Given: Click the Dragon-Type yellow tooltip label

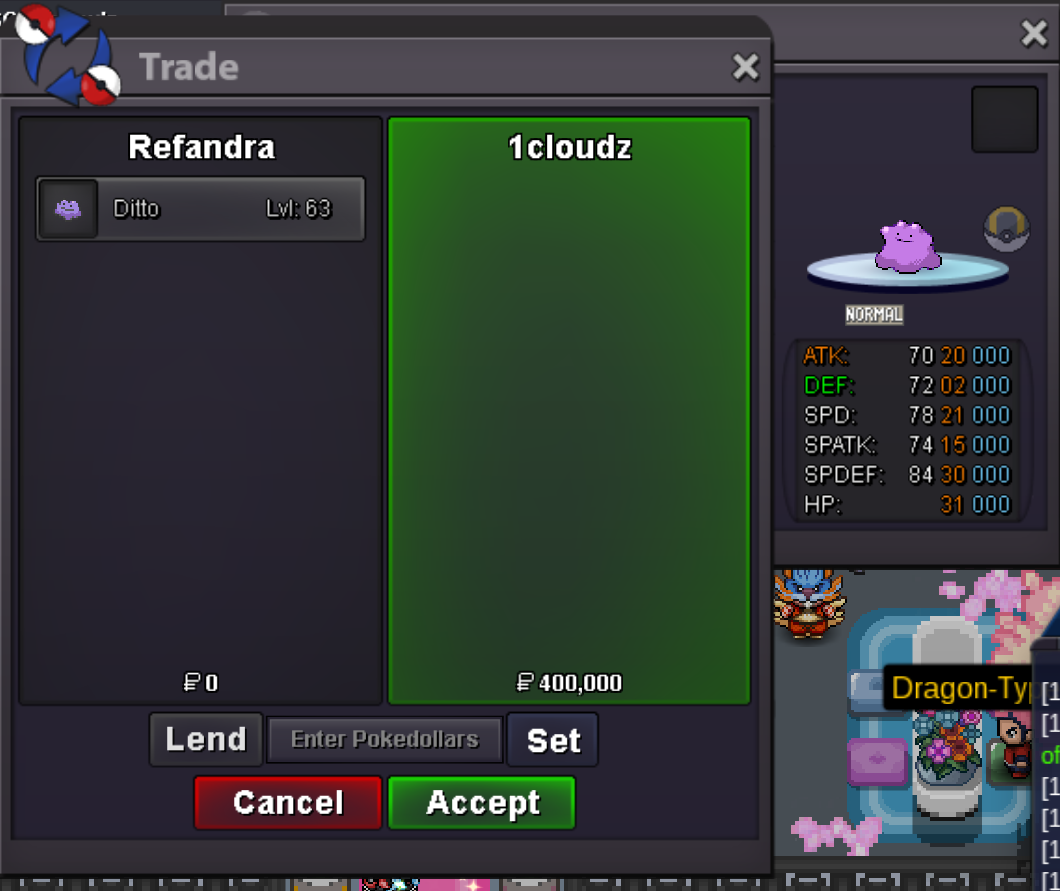Looking at the screenshot, I should pyautogui.click(x=959, y=688).
